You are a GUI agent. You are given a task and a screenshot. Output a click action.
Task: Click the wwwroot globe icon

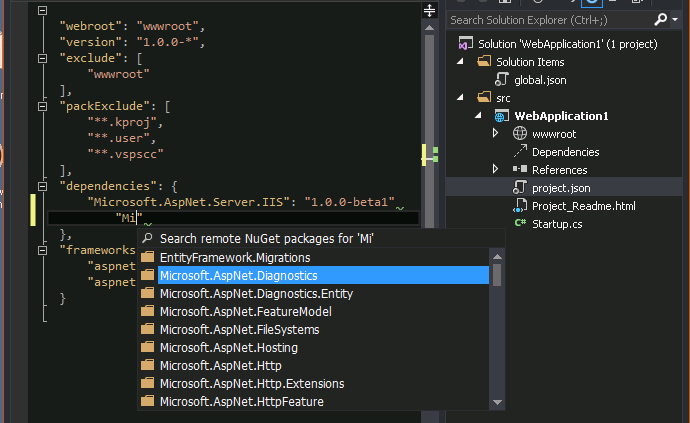pyautogui.click(x=520, y=133)
